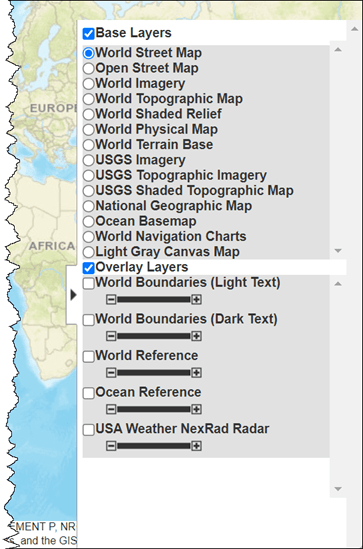Select Open Street Map base layer
Image resolution: width=363 pixels, height=549 pixels.
click(x=89, y=69)
